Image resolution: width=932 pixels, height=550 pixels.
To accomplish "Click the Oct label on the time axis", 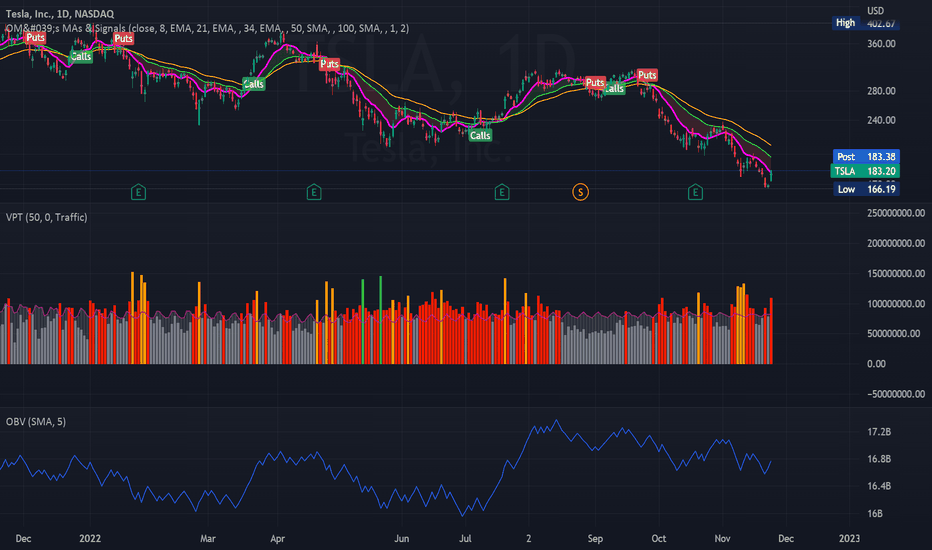I will point(659,539).
